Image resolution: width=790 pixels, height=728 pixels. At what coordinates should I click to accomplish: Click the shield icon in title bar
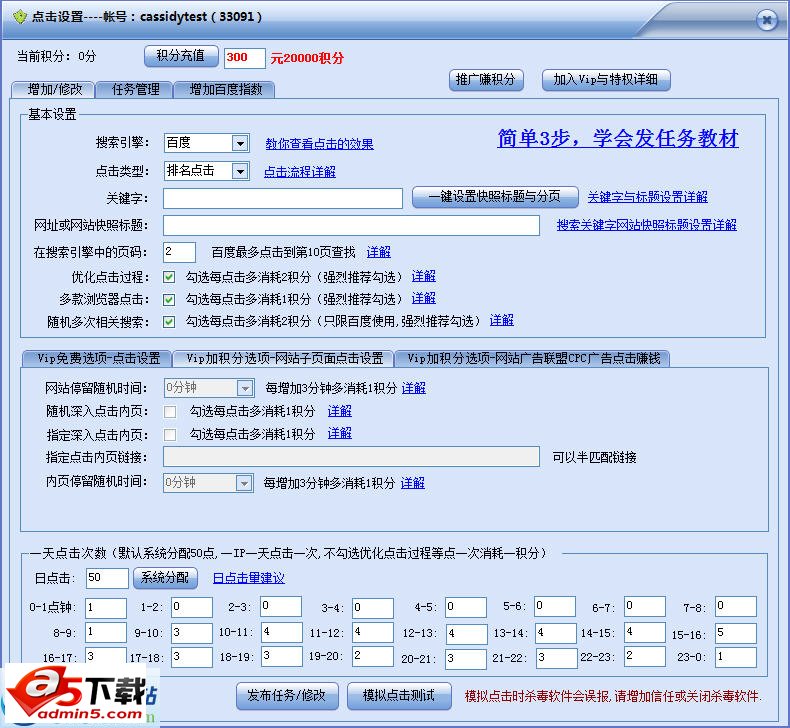tap(20, 17)
